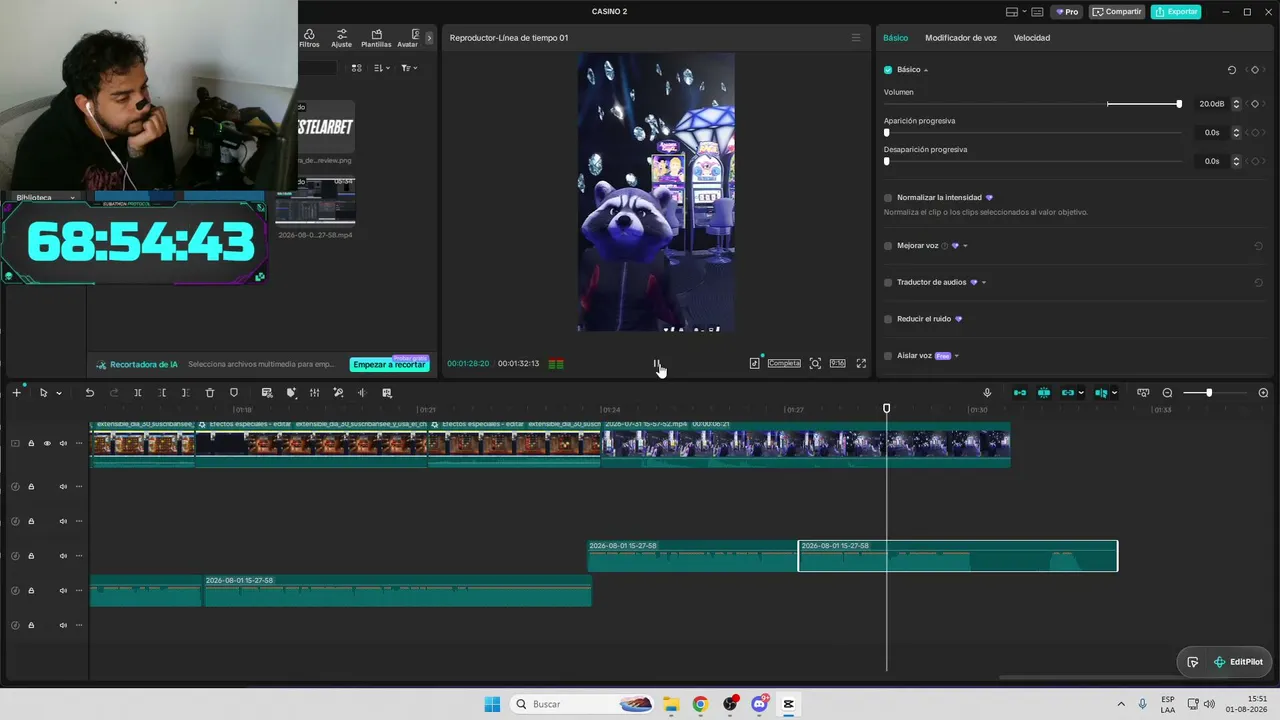Open track cover settings icon near zoom
Screen dimensions: 1280x720
coord(1143,393)
